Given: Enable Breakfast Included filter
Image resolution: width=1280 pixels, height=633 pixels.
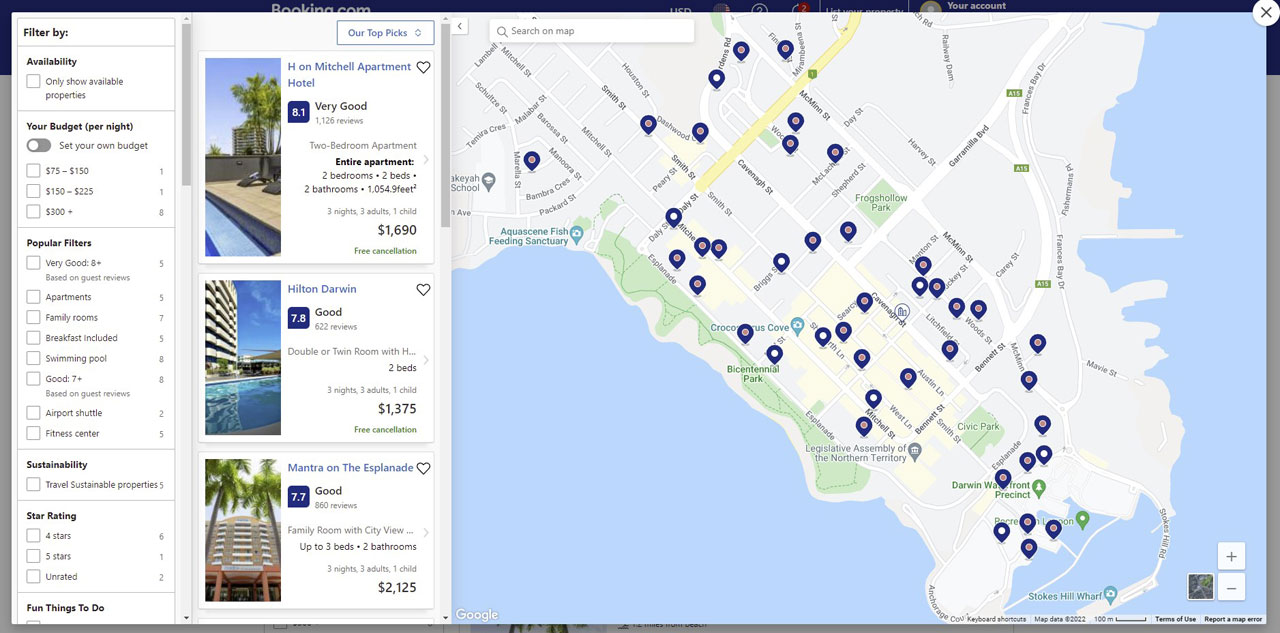Looking at the screenshot, I should click(34, 338).
